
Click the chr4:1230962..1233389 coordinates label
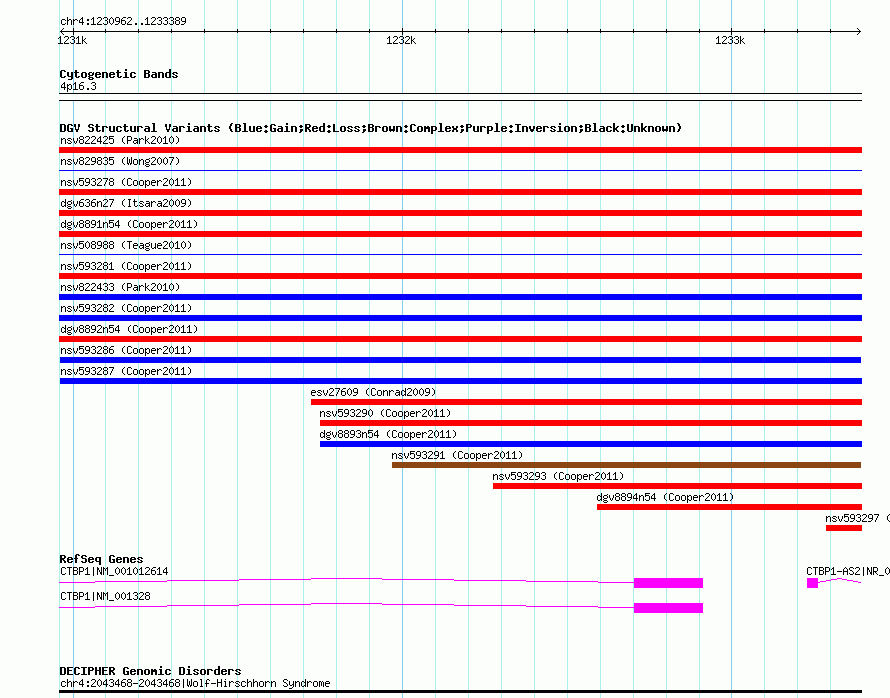pyautogui.click(x=123, y=21)
